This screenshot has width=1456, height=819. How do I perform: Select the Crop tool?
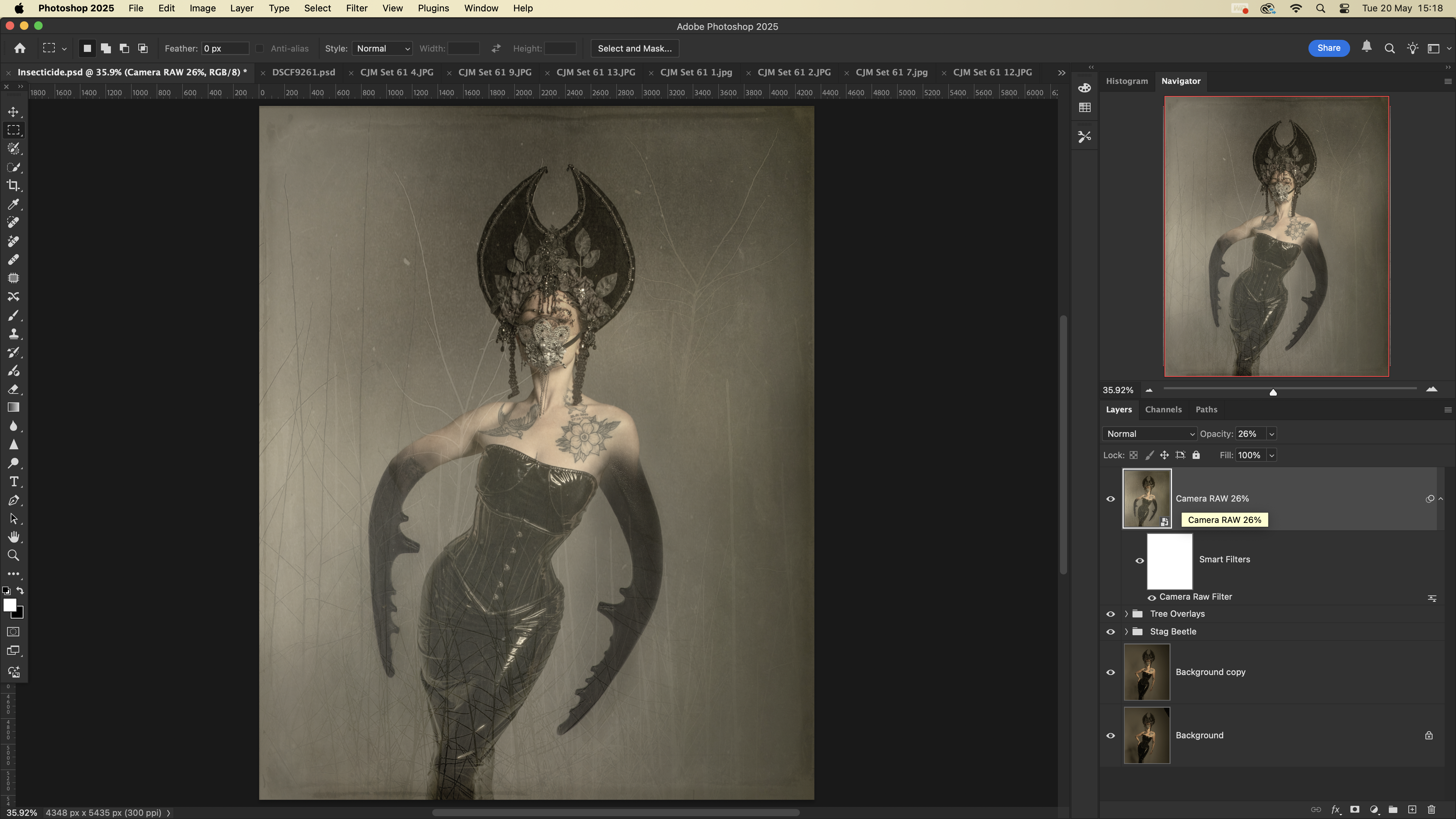(x=14, y=186)
